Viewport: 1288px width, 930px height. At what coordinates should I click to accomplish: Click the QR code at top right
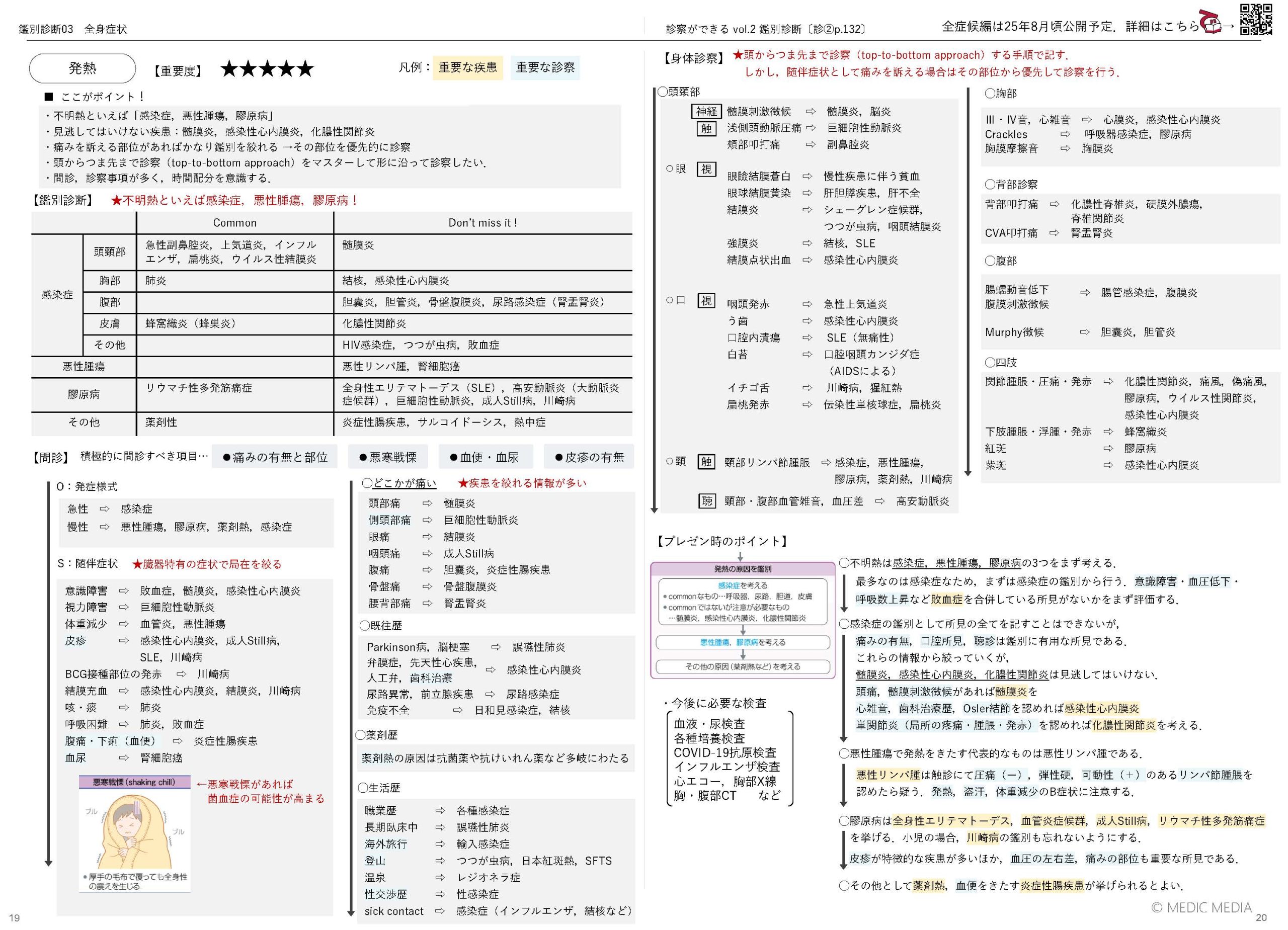click(1256, 20)
